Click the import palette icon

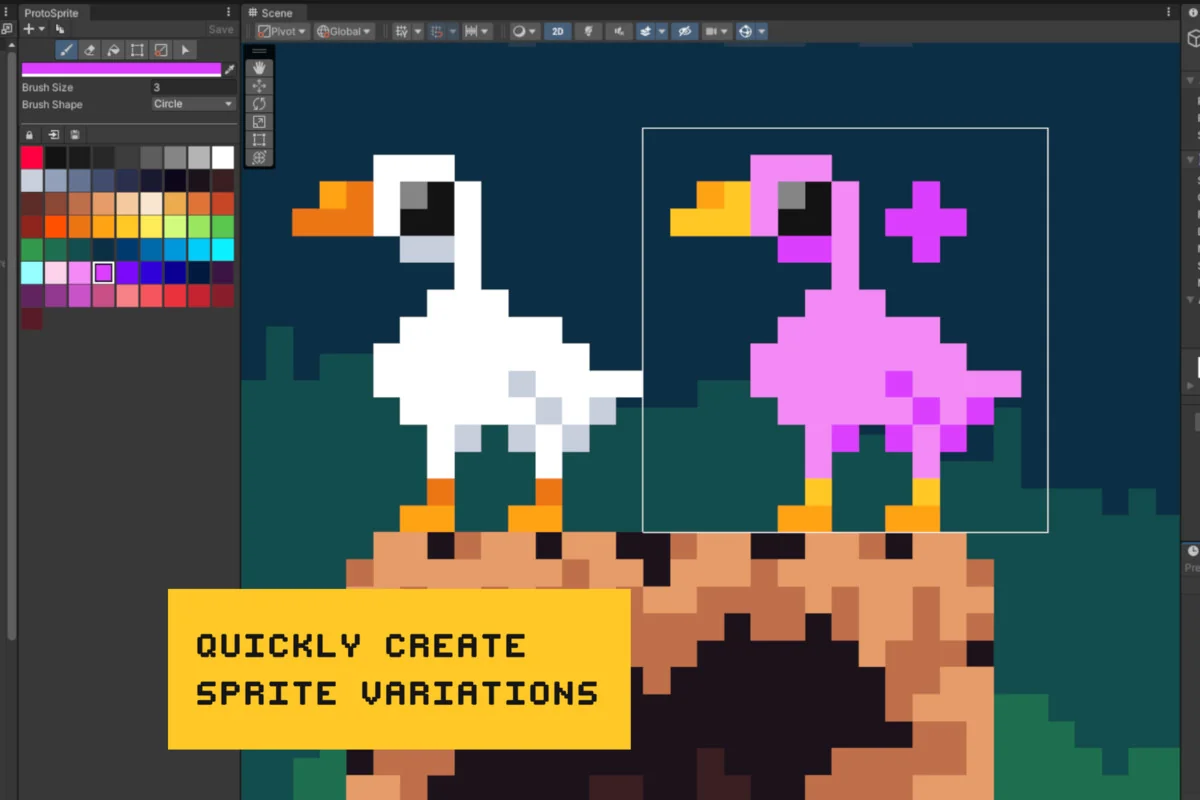coord(53,134)
